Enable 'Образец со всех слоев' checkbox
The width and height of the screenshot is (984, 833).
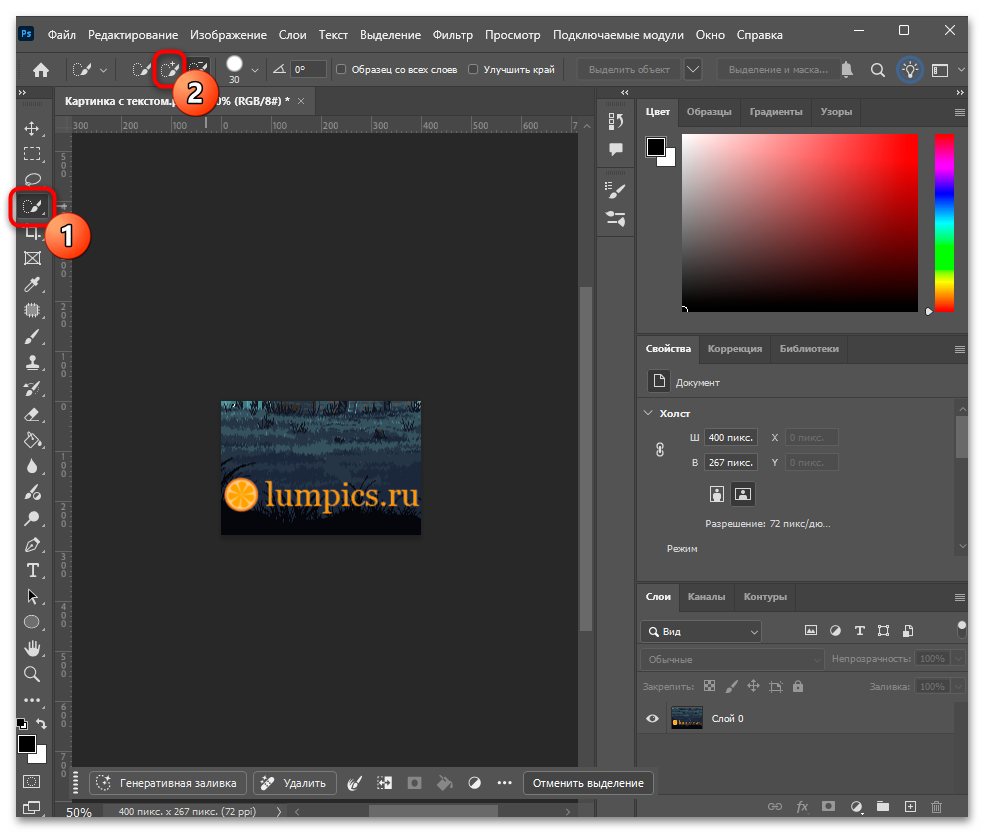pos(341,69)
